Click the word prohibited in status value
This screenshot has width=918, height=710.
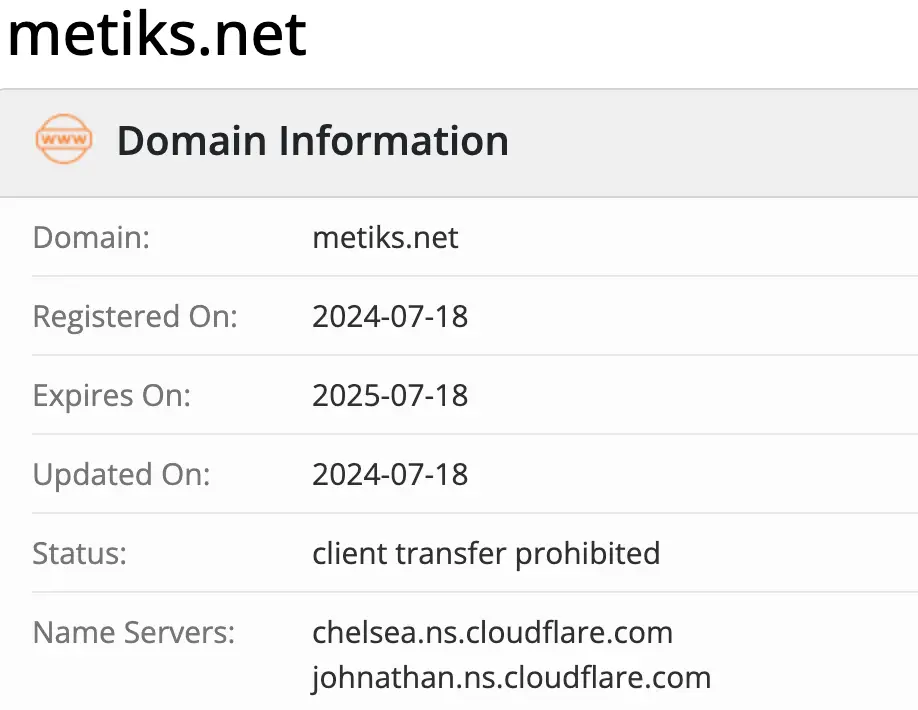pyautogui.click(x=587, y=553)
